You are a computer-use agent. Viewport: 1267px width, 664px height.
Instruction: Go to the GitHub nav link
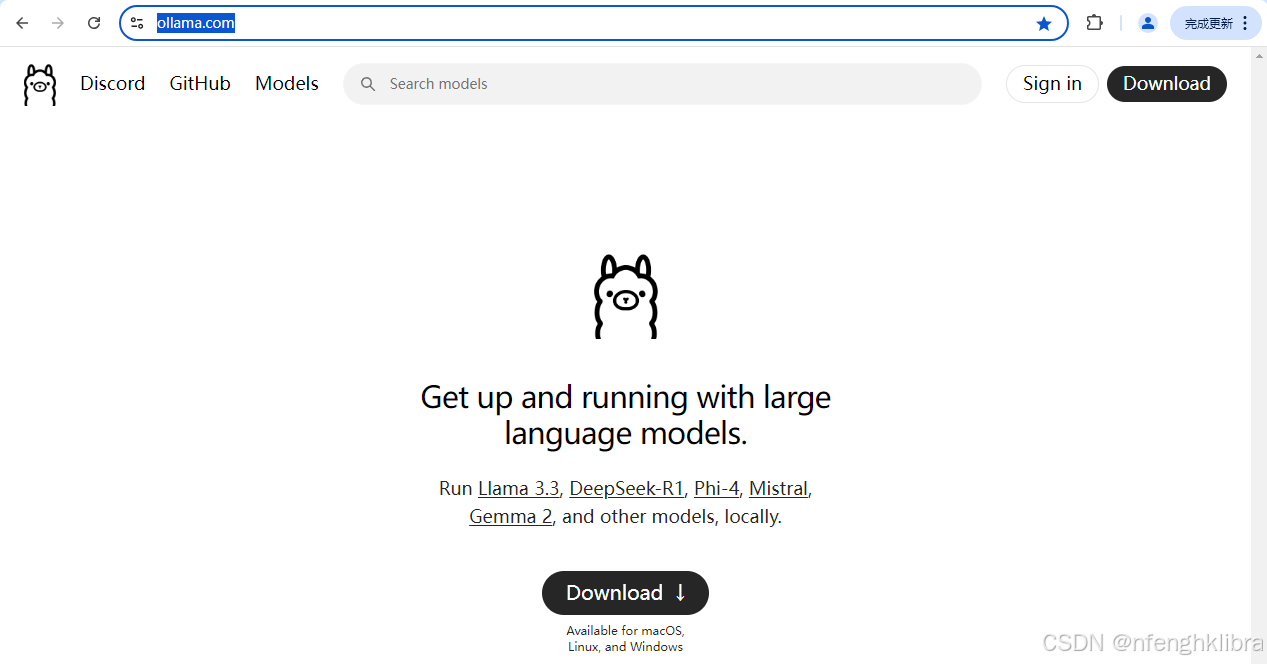200,84
